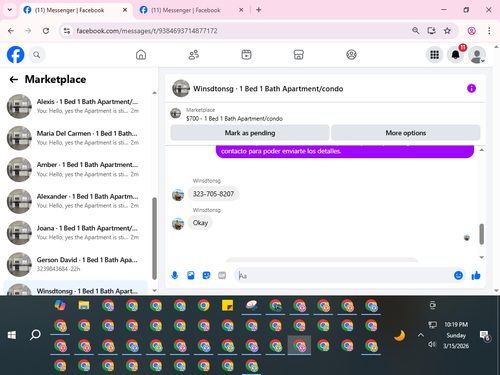The width and height of the screenshot is (500, 375).
Task: Click the install app icon in address bar
Action: click(432, 31)
